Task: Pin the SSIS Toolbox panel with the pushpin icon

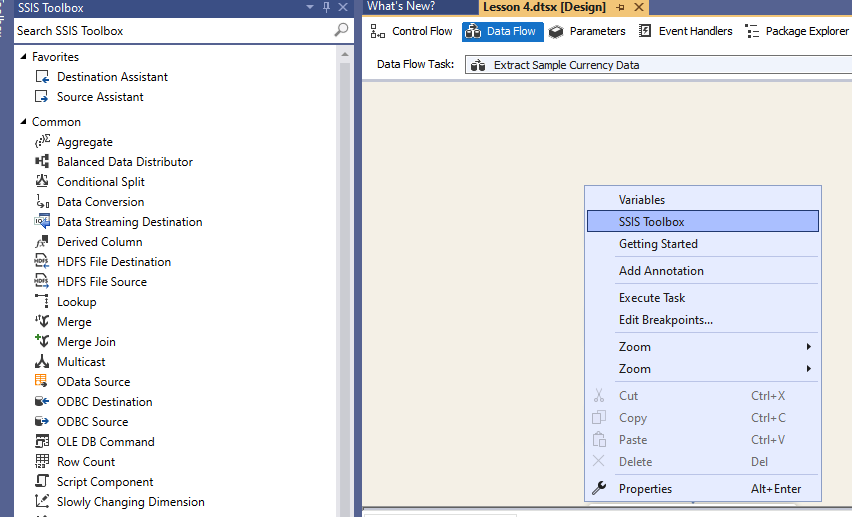Action: click(x=326, y=7)
